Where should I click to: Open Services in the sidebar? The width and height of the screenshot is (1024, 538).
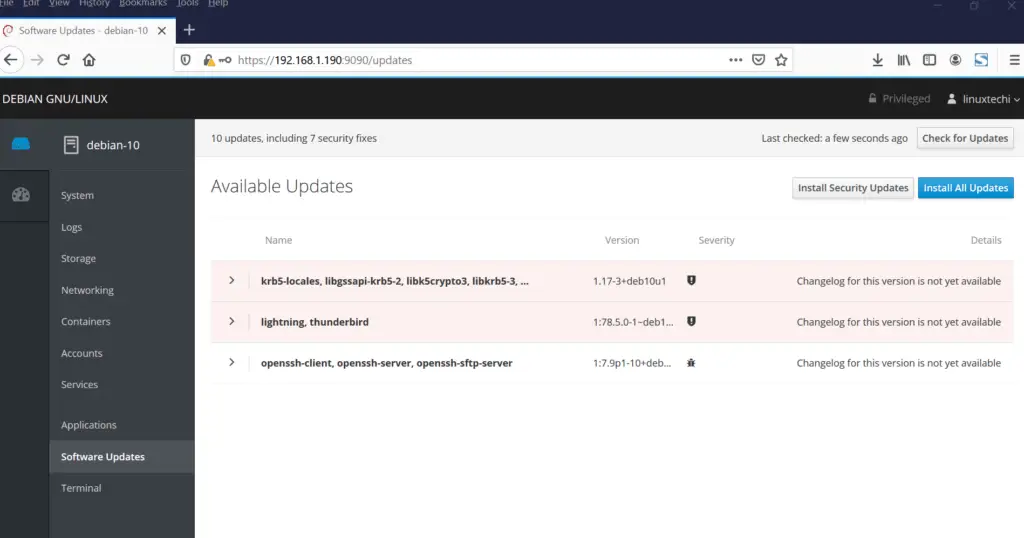(x=79, y=385)
